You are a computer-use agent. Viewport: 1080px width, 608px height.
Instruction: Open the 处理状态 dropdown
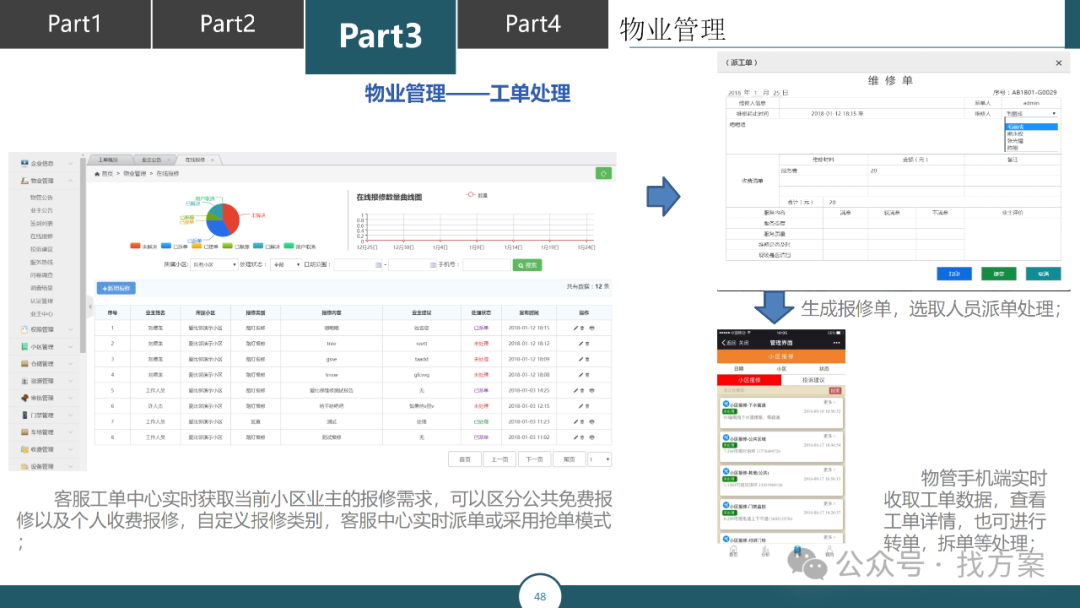285,265
